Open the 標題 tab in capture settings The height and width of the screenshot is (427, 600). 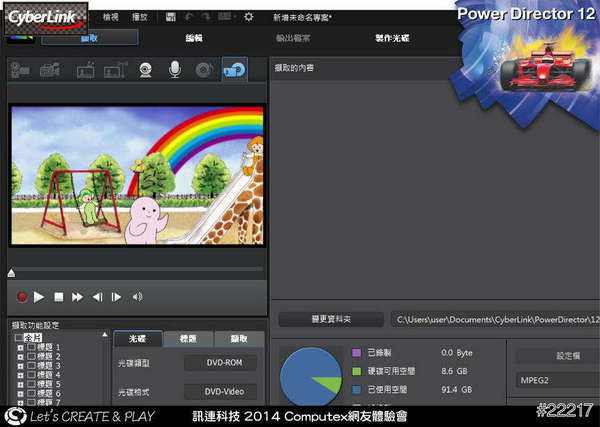pyautogui.click(x=188, y=340)
